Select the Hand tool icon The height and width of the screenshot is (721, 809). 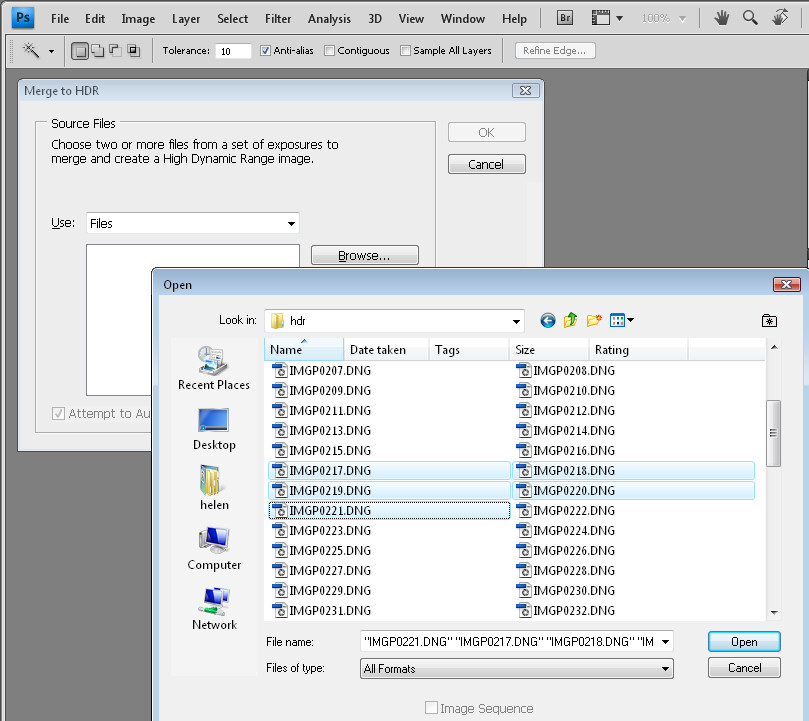721,19
